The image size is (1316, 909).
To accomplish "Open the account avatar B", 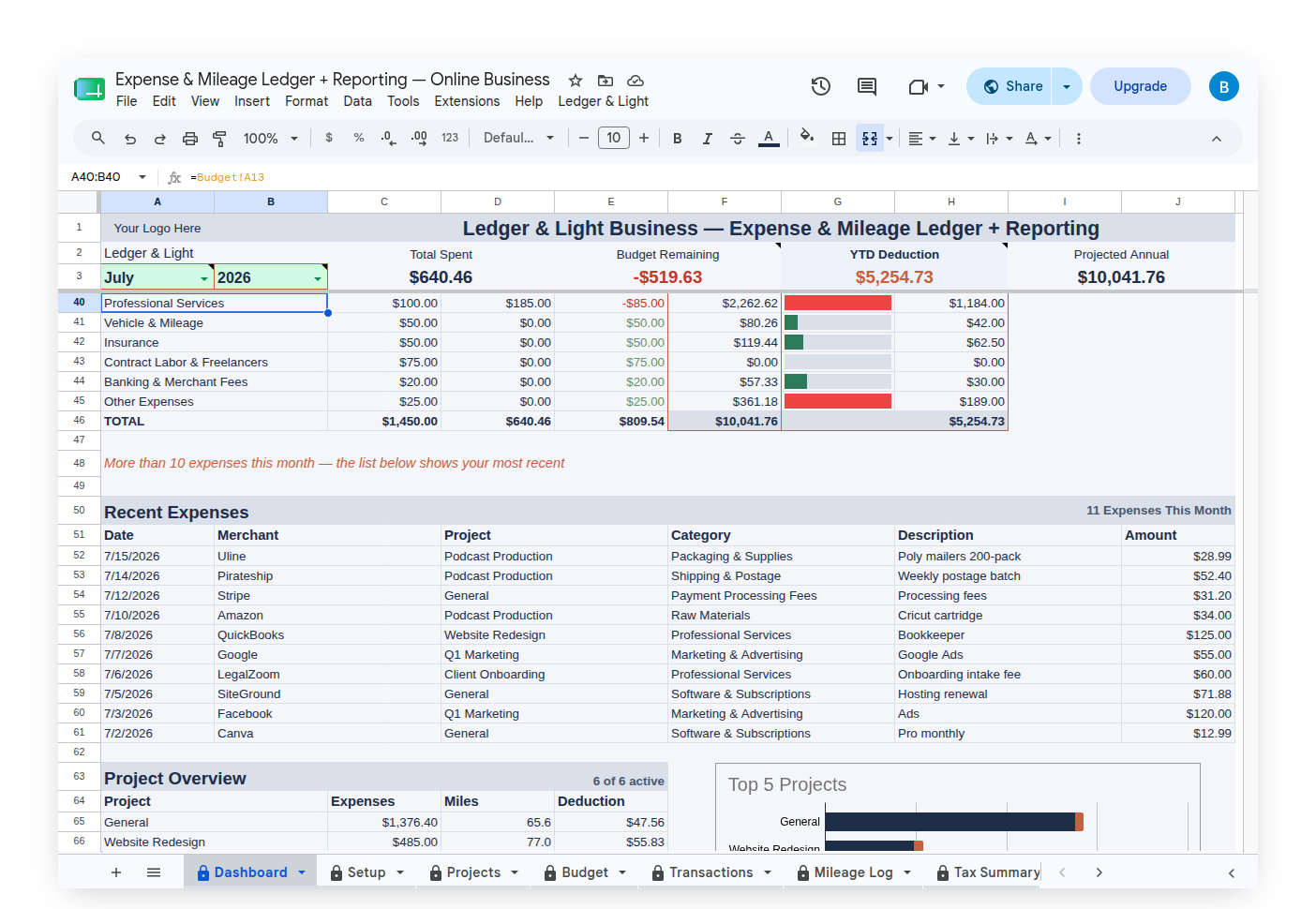I will [x=1224, y=86].
